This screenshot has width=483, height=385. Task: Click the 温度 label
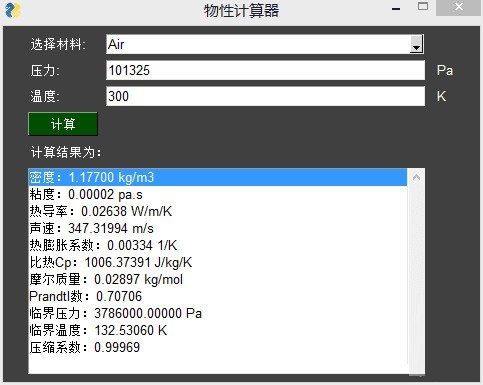click(x=45, y=97)
